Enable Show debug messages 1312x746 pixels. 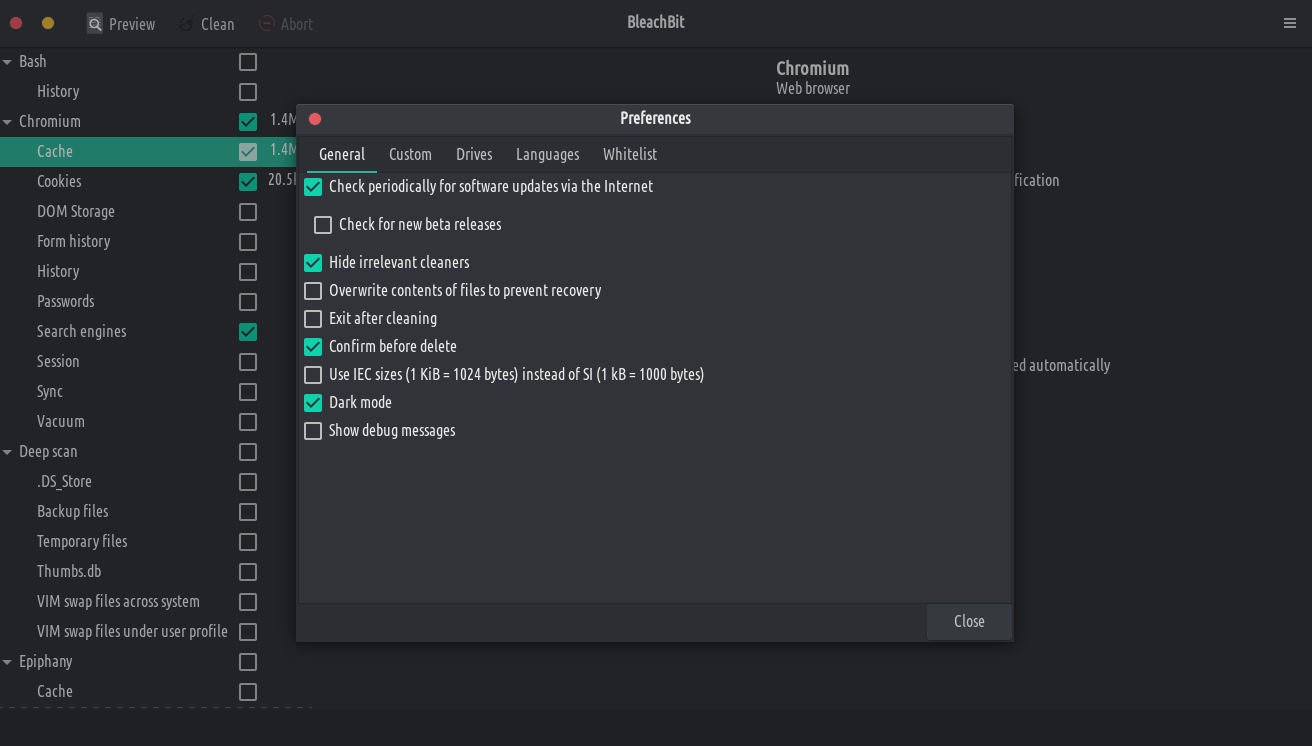point(313,431)
